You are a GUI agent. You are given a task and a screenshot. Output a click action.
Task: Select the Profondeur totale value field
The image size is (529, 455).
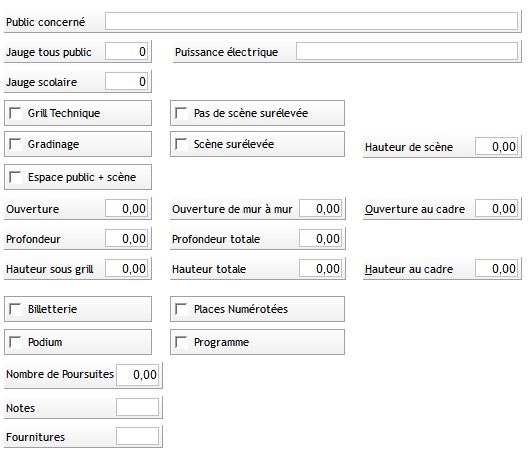[320, 238]
